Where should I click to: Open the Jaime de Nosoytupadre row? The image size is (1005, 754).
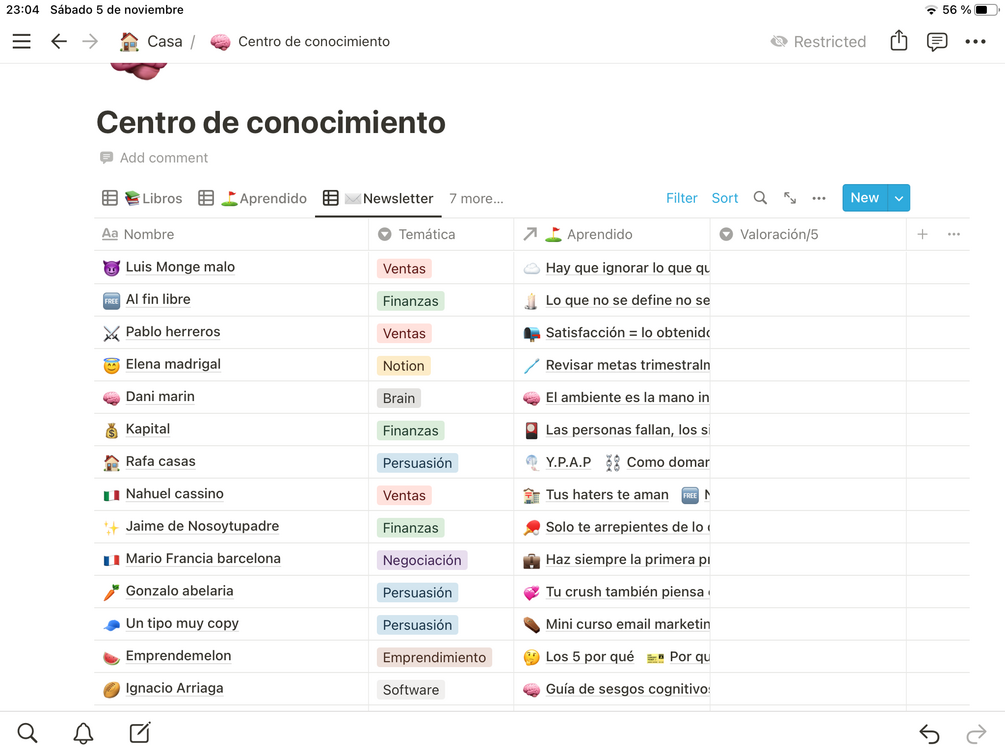pyautogui.click(x=202, y=526)
